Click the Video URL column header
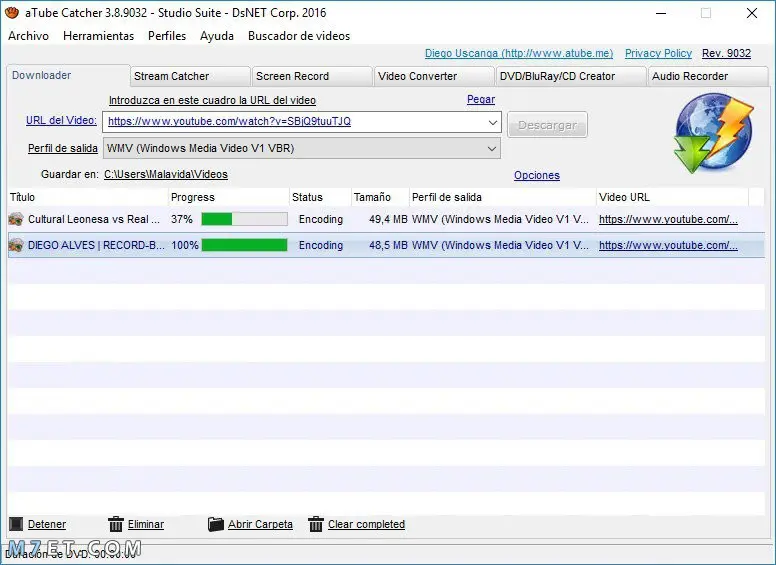The image size is (776, 565). (x=672, y=197)
